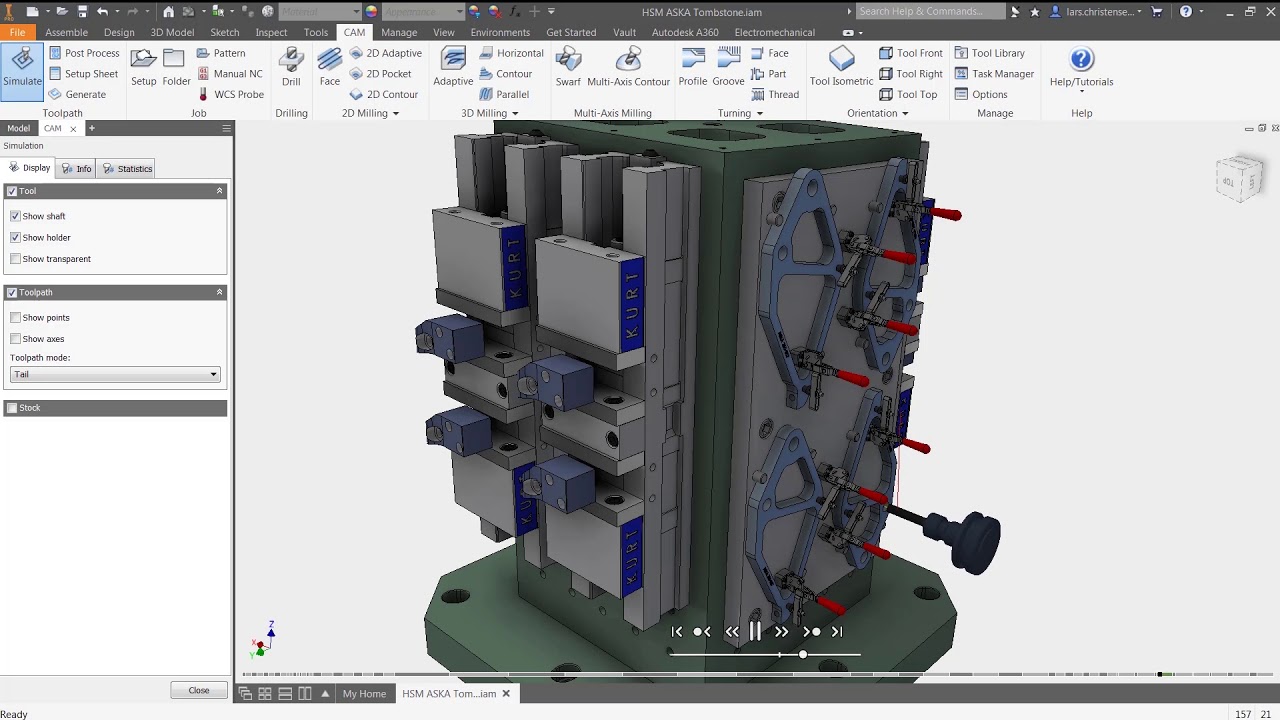Image resolution: width=1280 pixels, height=720 pixels.
Task: Pause the simulation playback
Action: click(x=755, y=631)
